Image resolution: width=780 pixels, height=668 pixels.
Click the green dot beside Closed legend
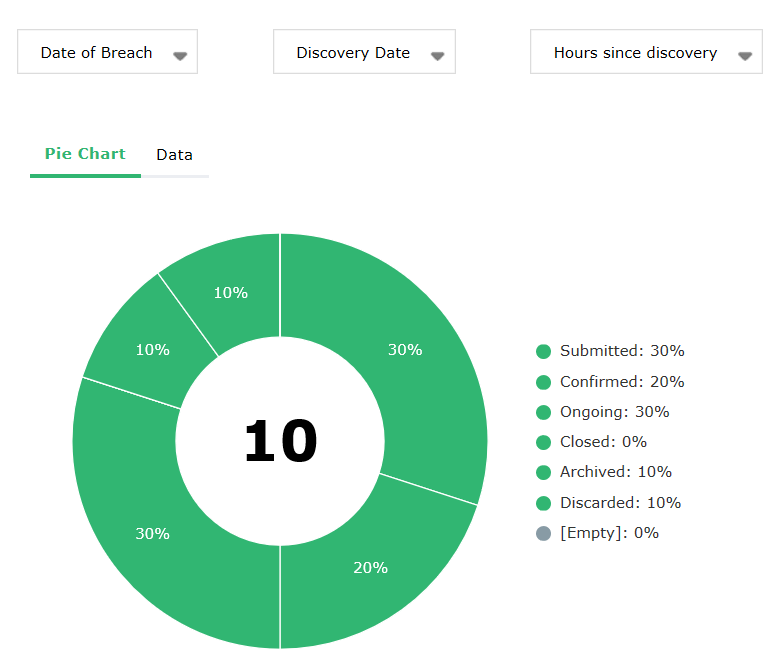[544, 442]
